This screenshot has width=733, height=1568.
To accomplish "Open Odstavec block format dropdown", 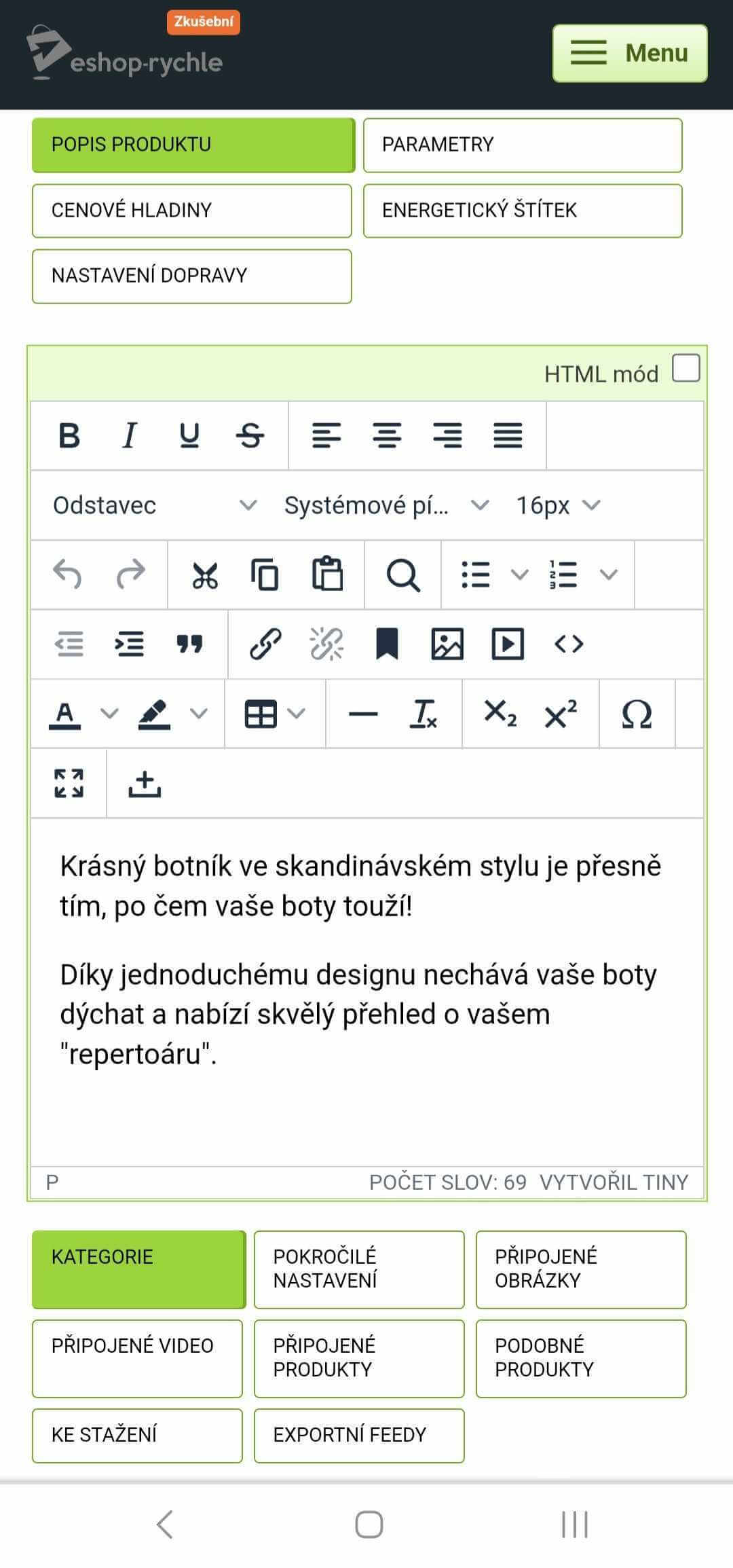I will tap(155, 505).
